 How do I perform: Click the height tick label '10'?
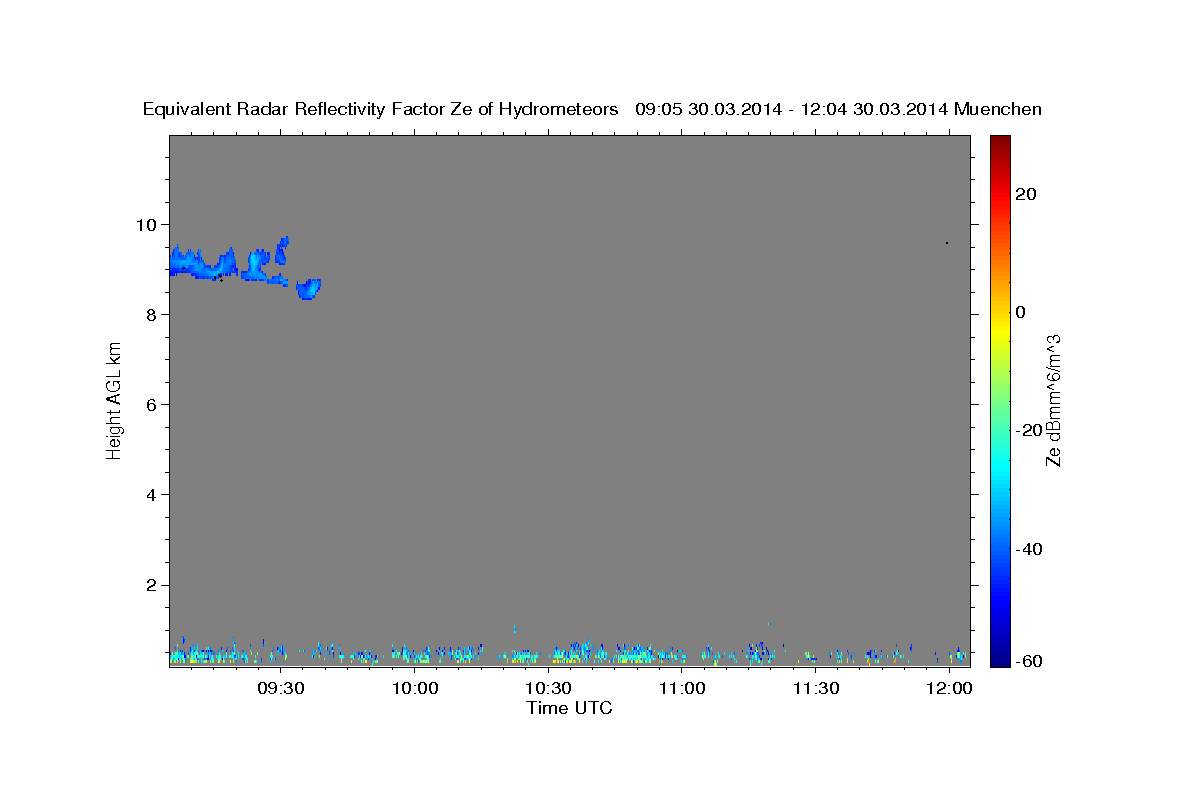149,224
